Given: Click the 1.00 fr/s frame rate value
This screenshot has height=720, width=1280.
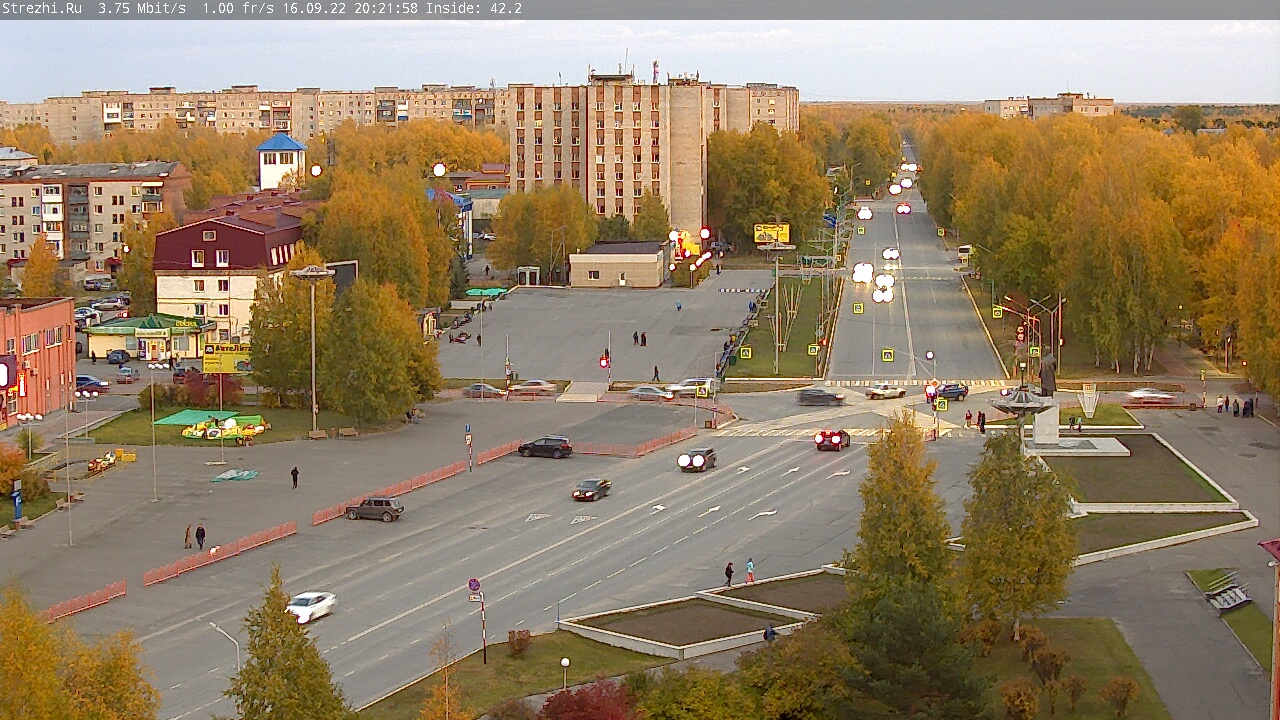Looking at the screenshot, I should (238, 8).
